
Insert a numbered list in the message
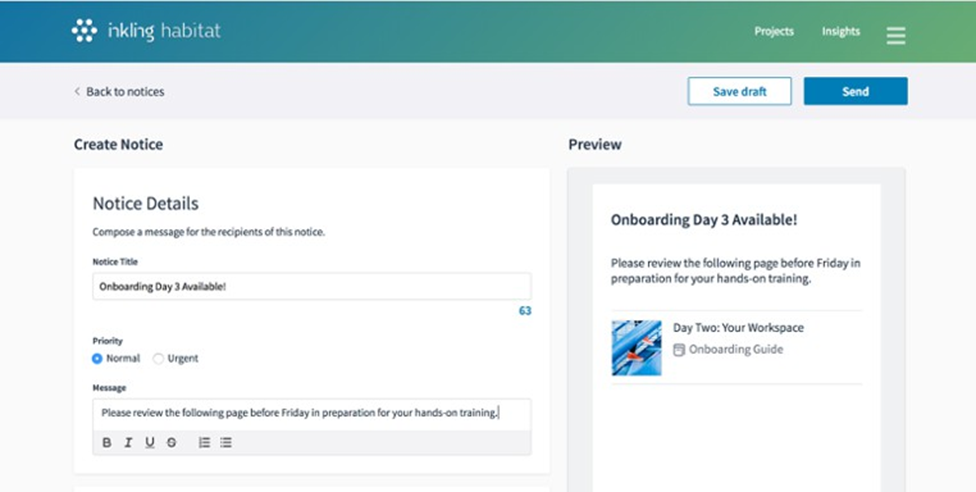pos(204,443)
